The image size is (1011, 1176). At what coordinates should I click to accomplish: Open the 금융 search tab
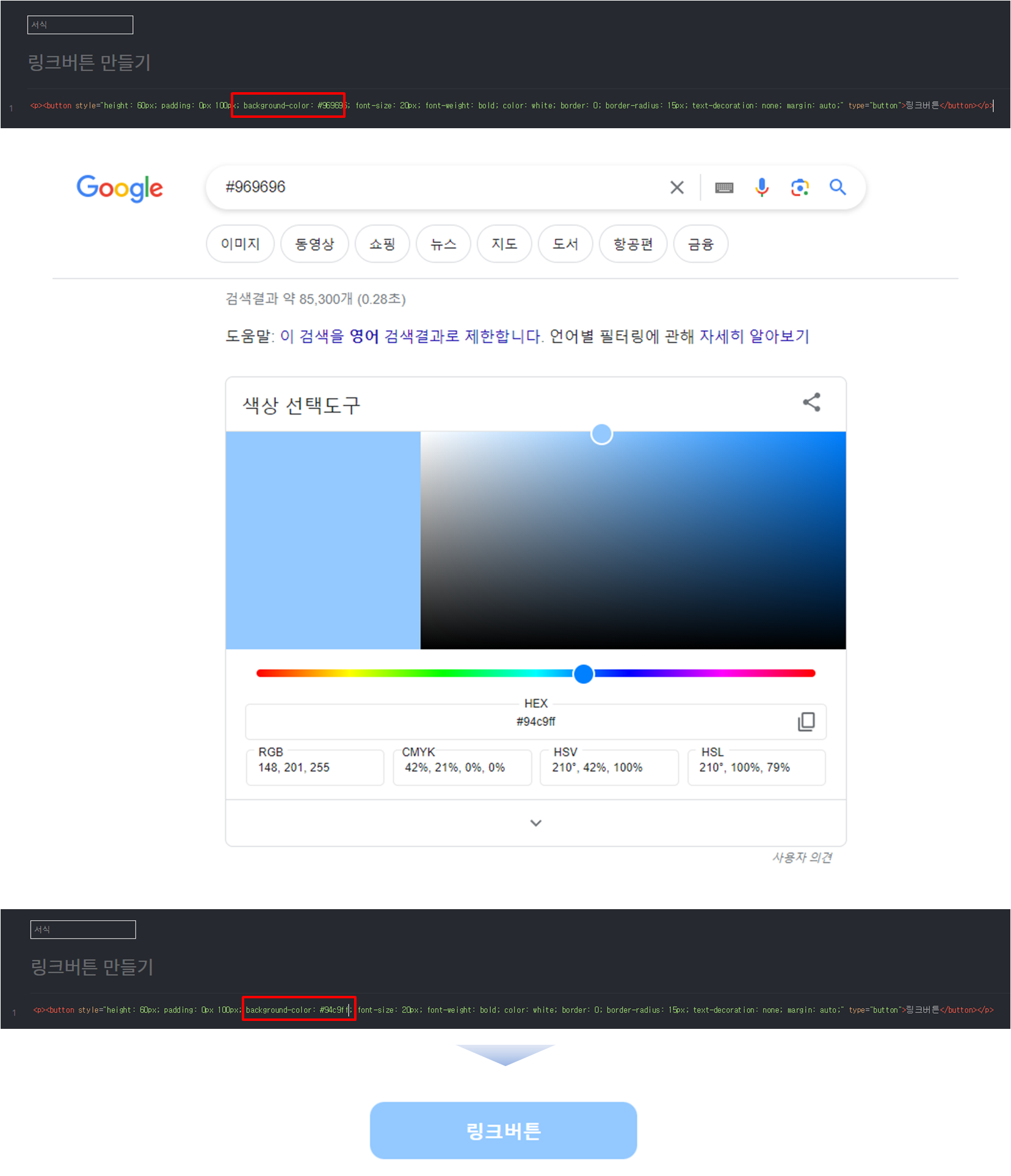coord(701,244)
